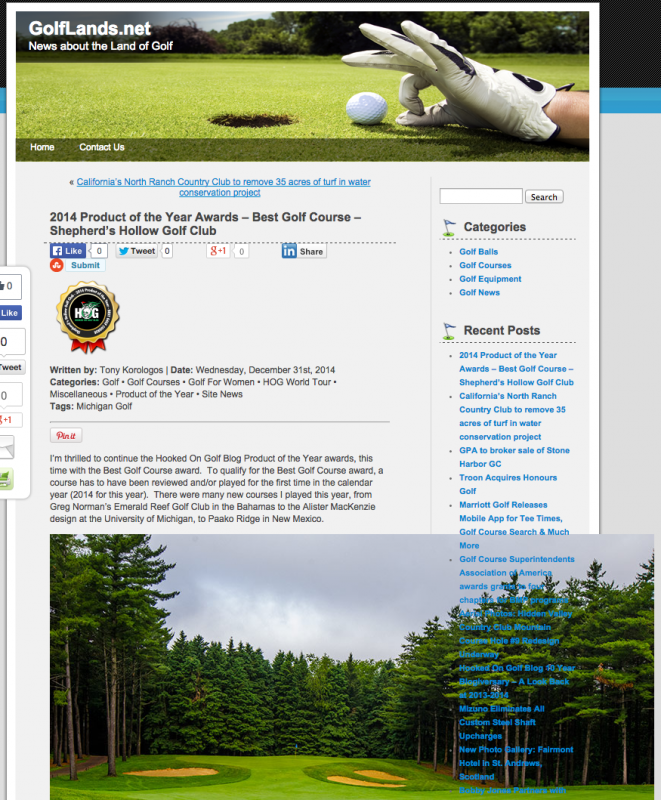The height and width of the screenshot is (800, 661).
Task: Open previous post link about North Ranch
Action: click(x=223, y=187)
